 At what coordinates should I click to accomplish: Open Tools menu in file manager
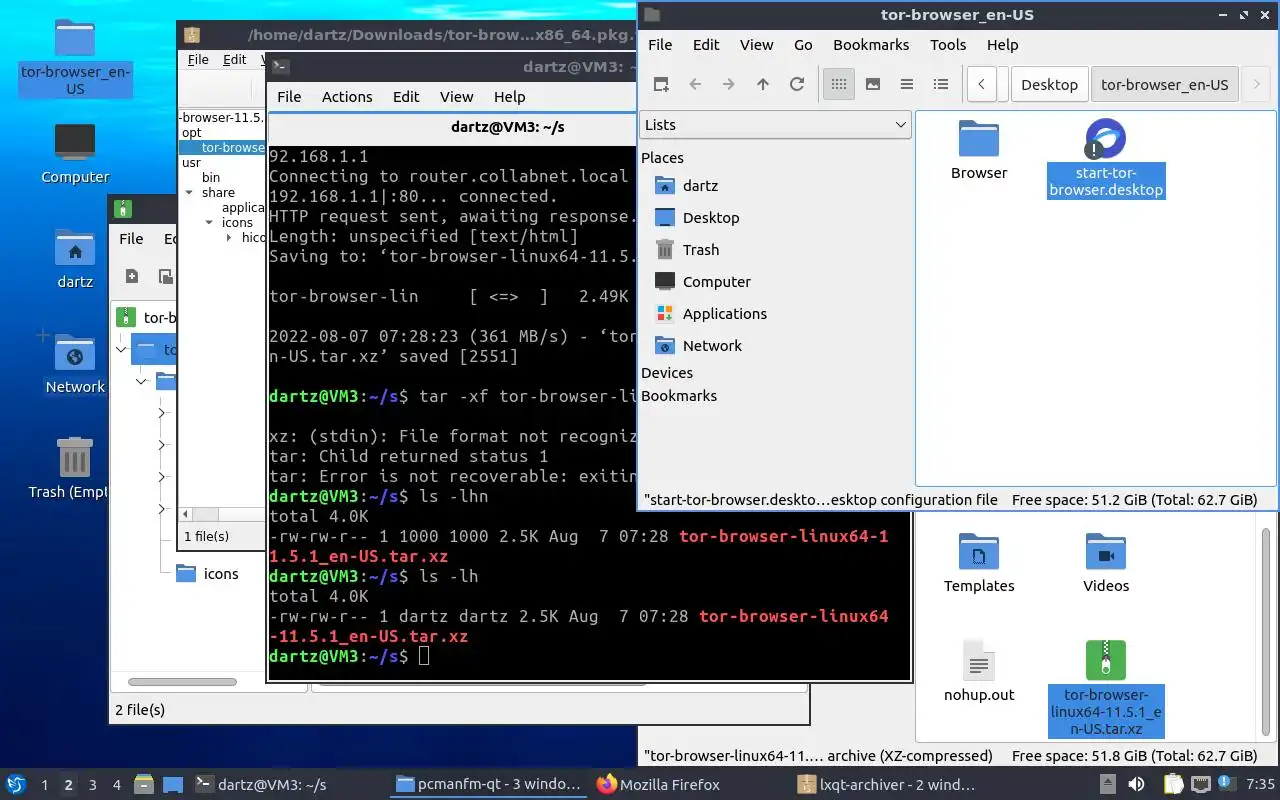click(948, 44)
